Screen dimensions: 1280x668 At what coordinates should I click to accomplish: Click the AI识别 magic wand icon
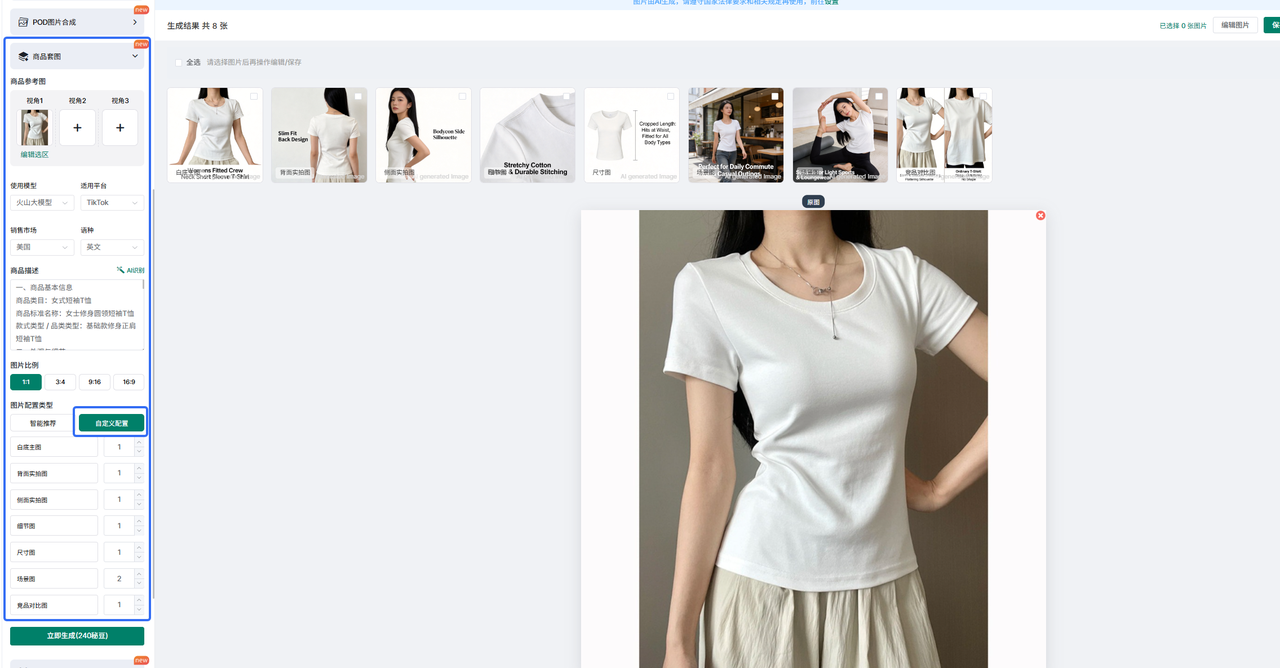121,270
